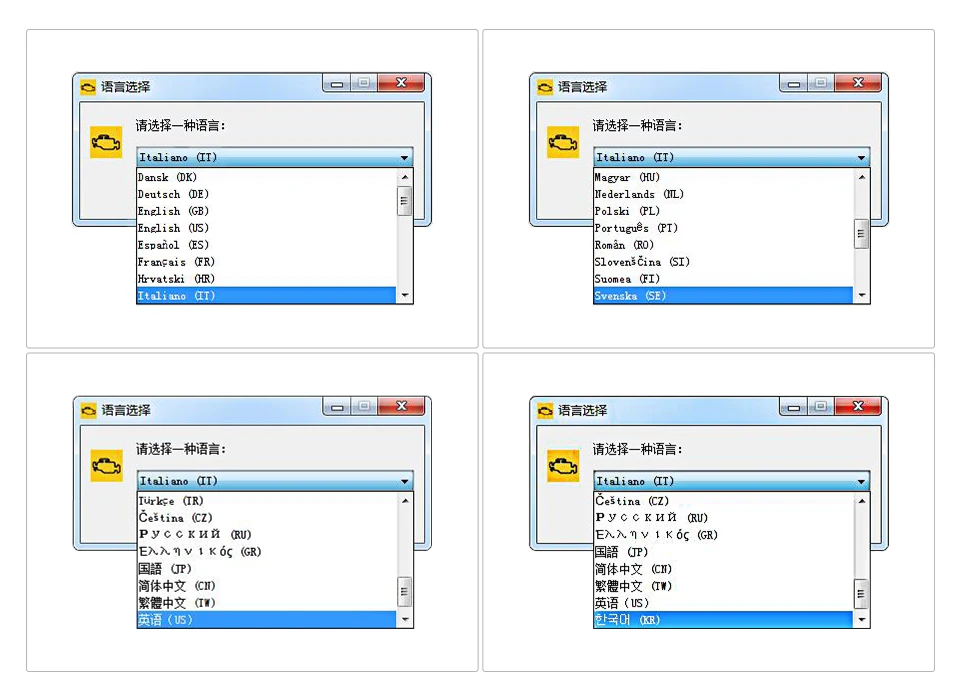Select unhighlighted 英语 (US) above 한국어

point(724,603)
